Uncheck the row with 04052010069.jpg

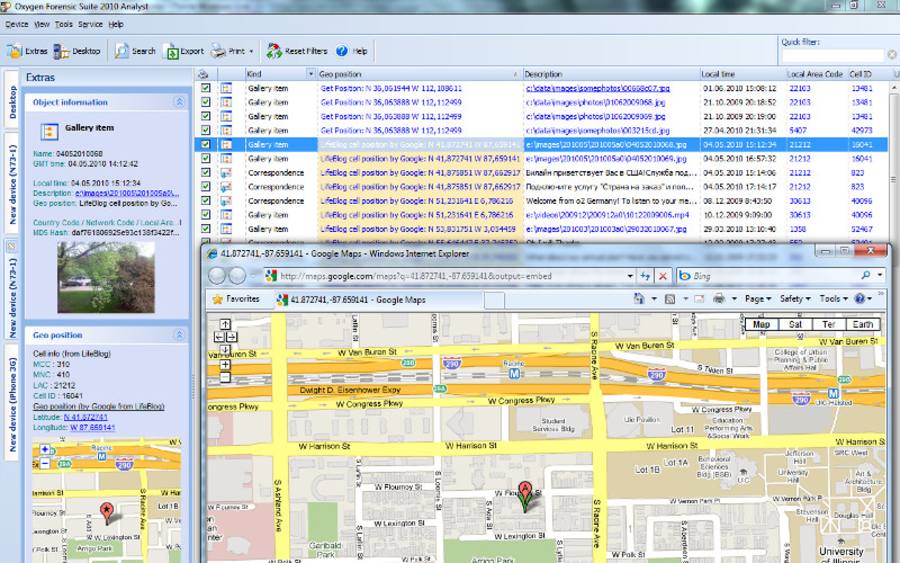(x=205, y=158)
